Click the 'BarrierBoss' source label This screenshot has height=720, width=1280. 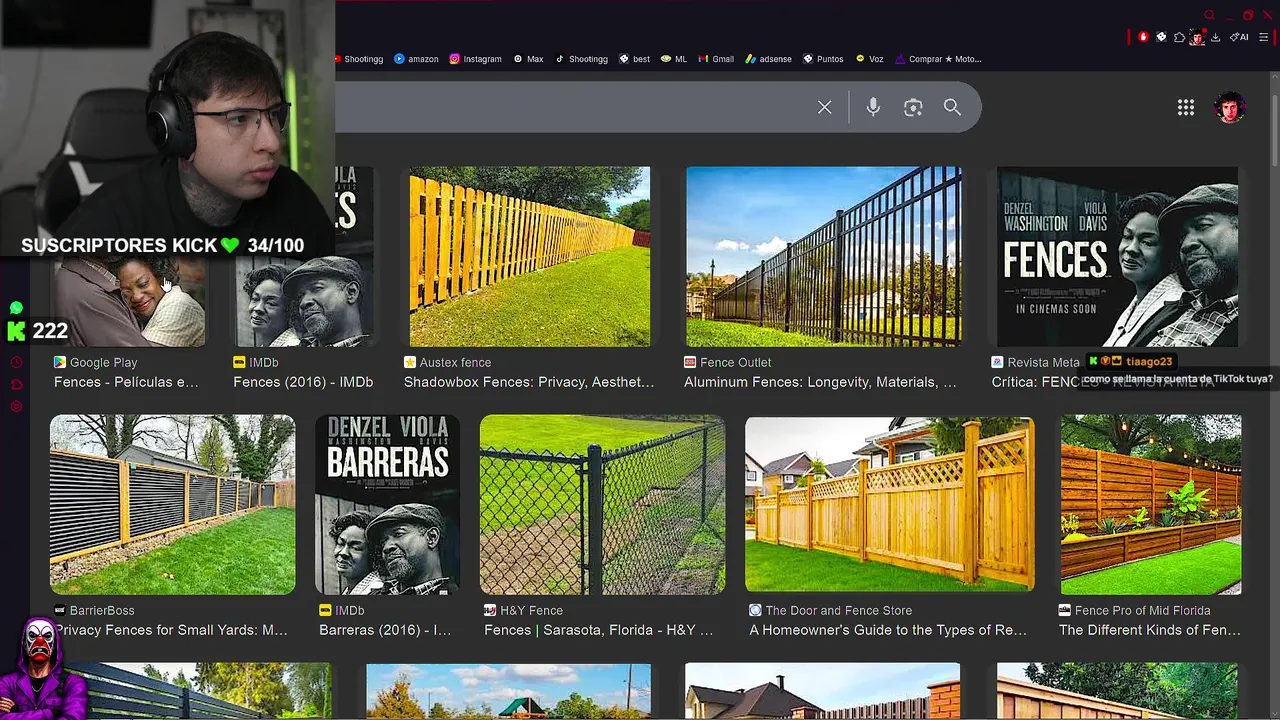pyautogui.click(x=102, y=611)
